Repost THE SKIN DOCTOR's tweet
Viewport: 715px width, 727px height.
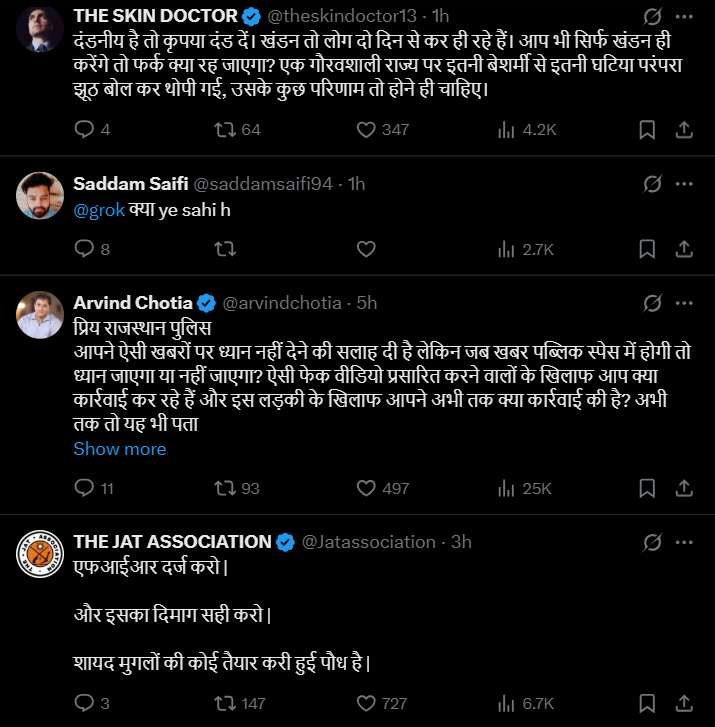tap(225, 130)
